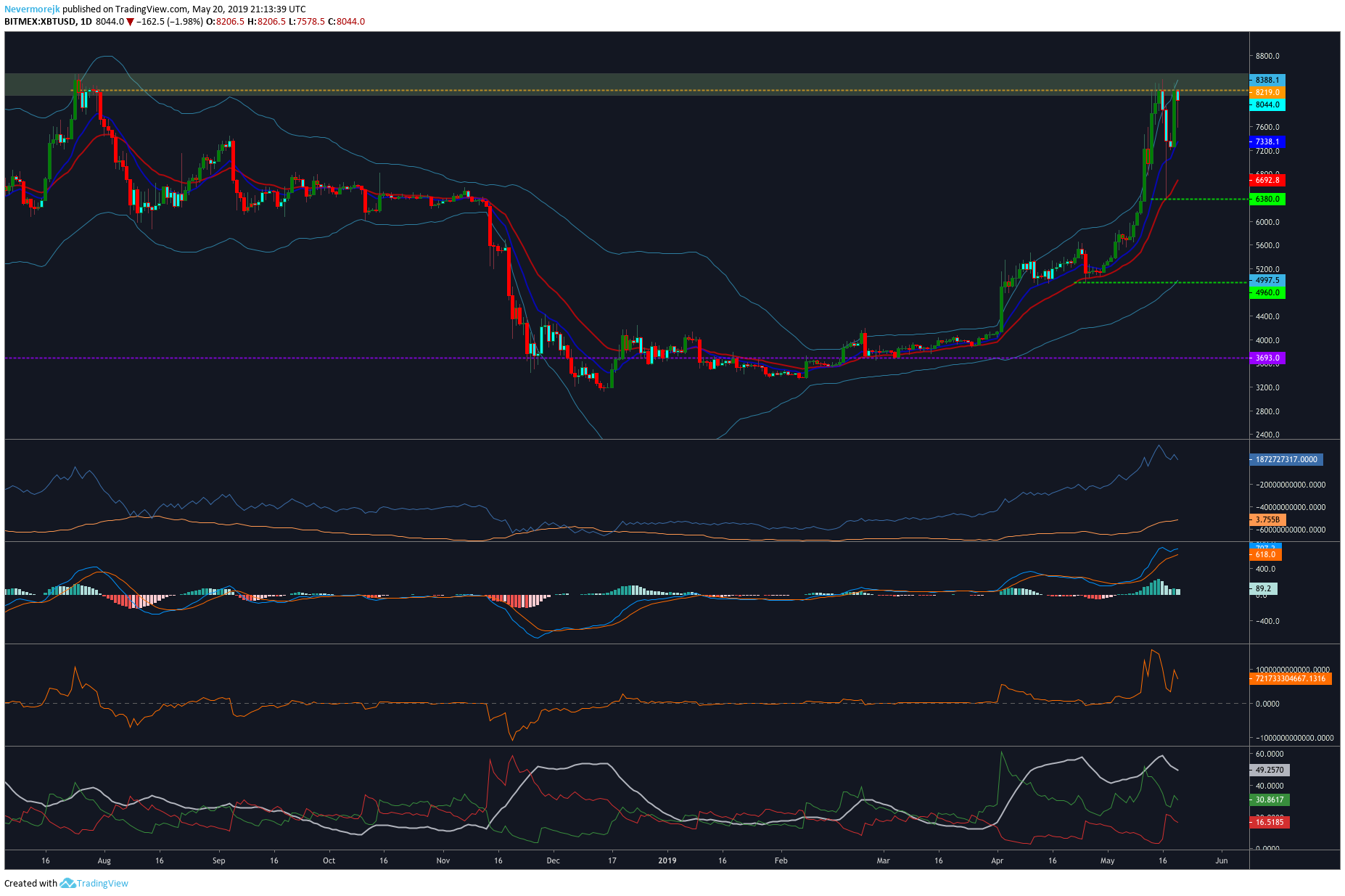Click the red down-triangle price change icon
Screen dimensions: 1345x896
[x=130, y=22]
